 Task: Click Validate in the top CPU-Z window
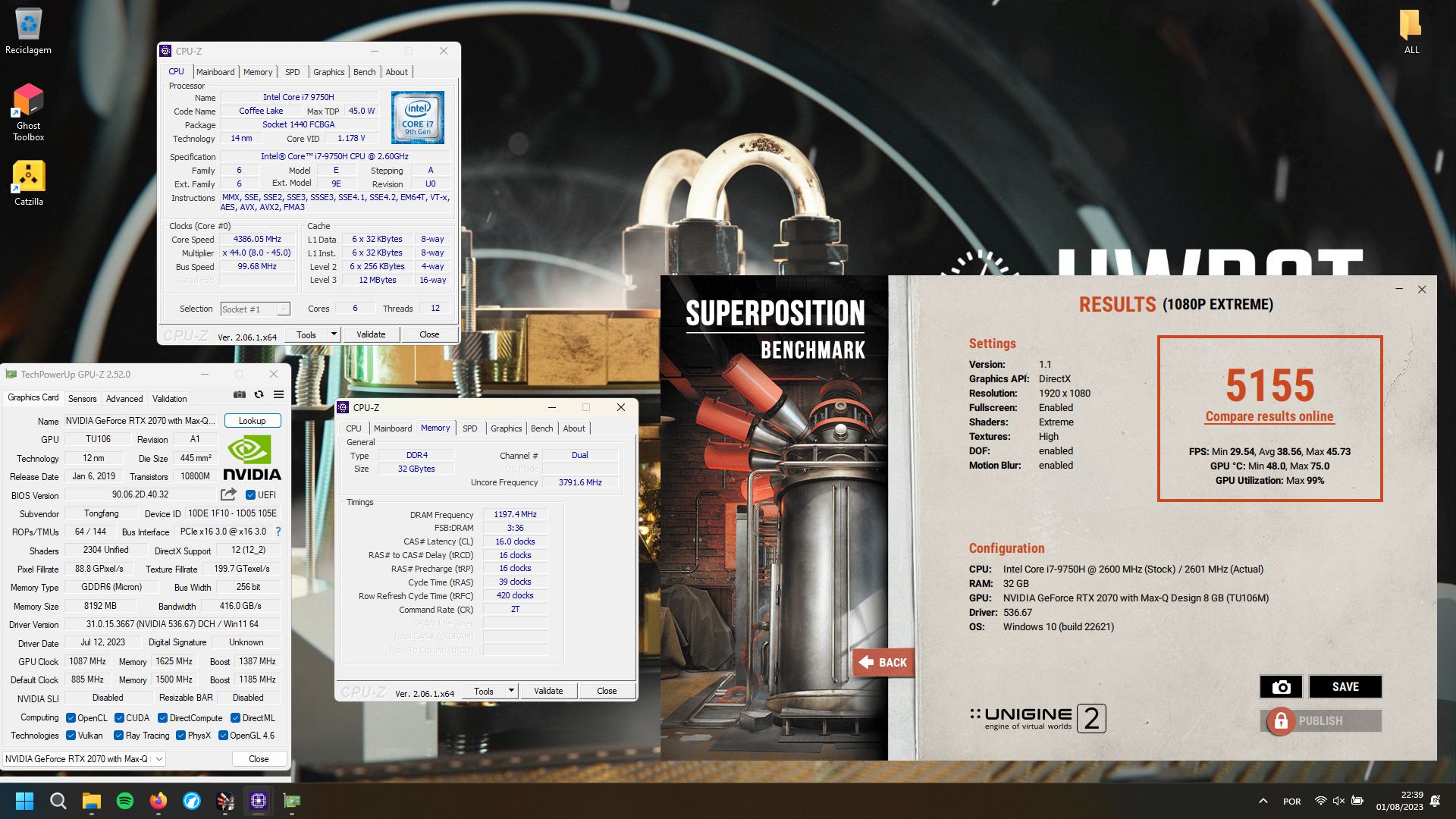tap(371, 334)
